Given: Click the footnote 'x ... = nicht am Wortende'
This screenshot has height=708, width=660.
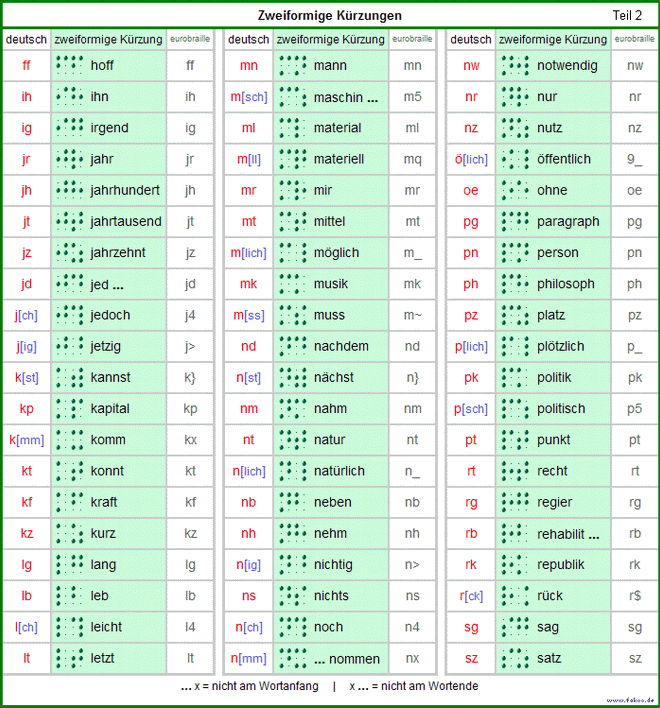Looking at the screenshot, I should click(x=414, y=686).
